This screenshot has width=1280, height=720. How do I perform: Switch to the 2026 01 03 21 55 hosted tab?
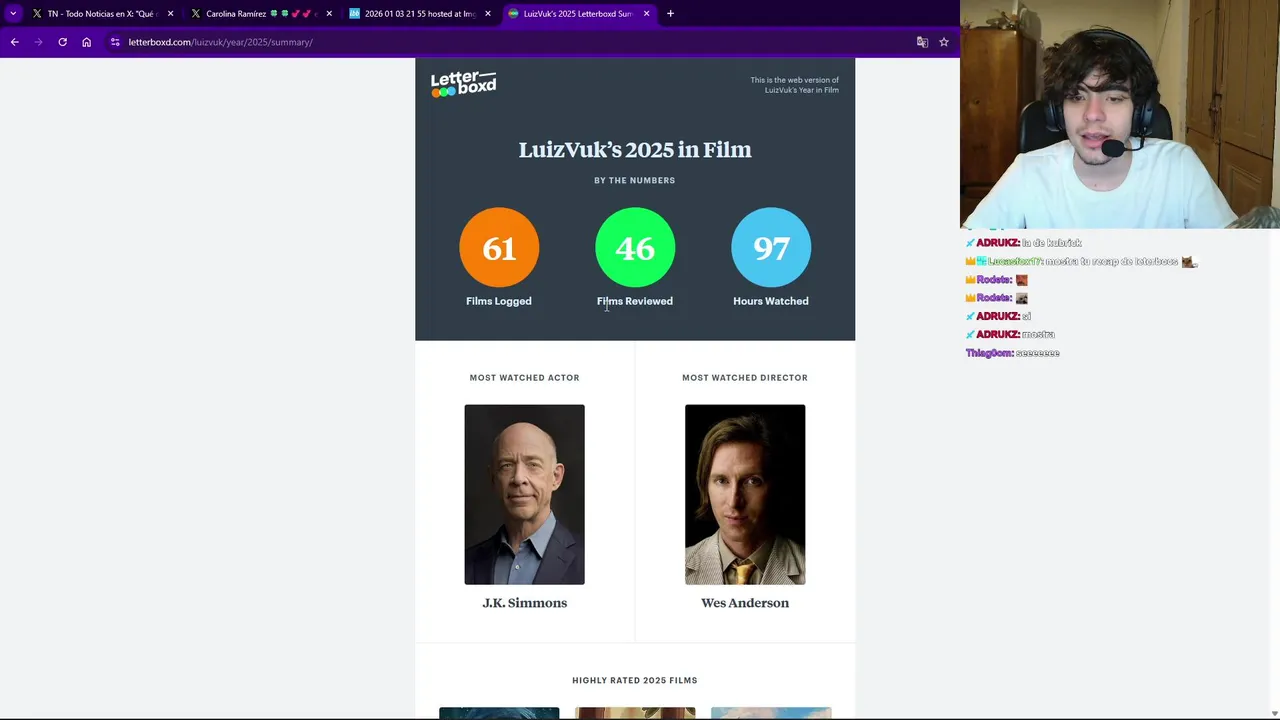tap(420, 14)
